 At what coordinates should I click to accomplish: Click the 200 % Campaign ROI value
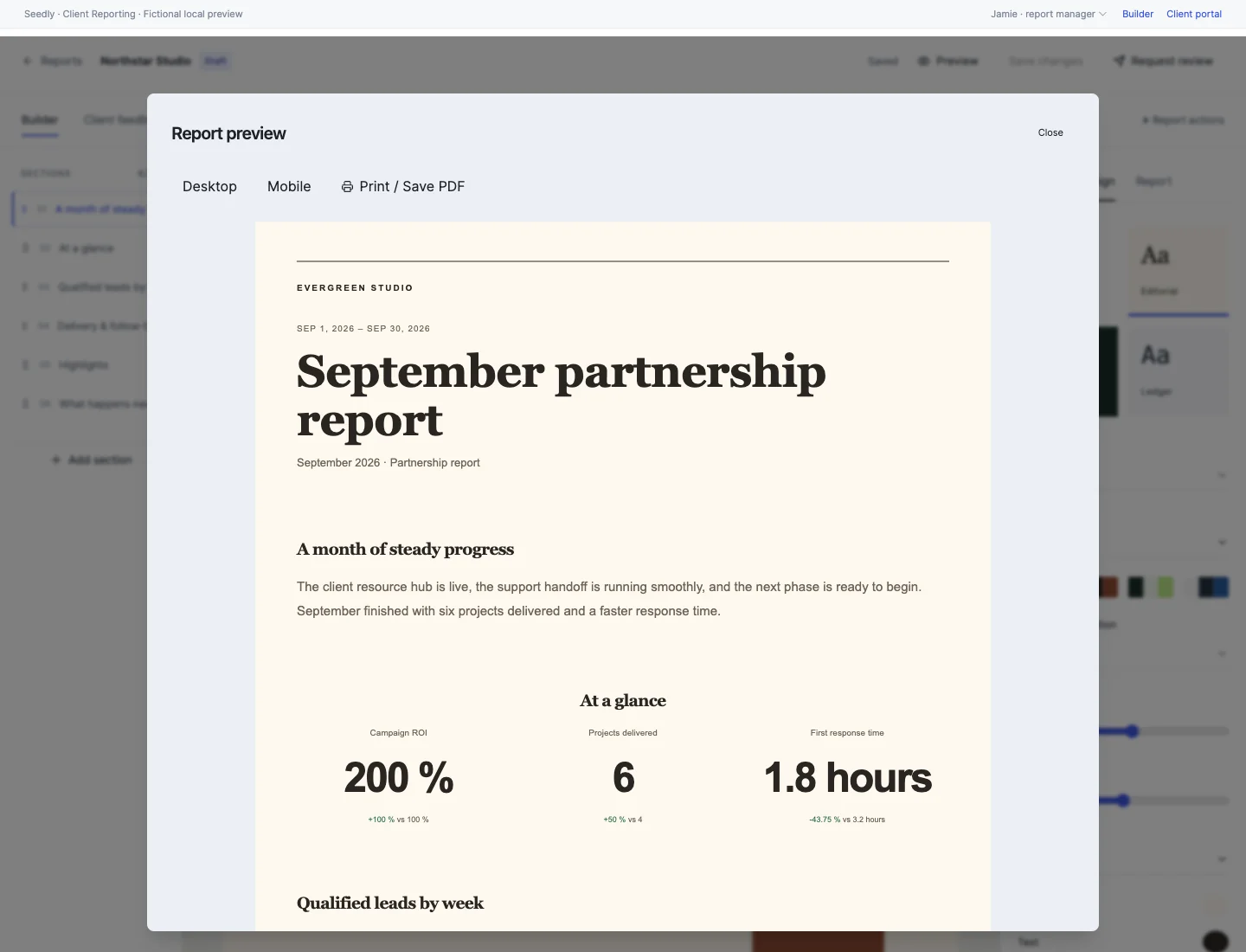[398, 778]
